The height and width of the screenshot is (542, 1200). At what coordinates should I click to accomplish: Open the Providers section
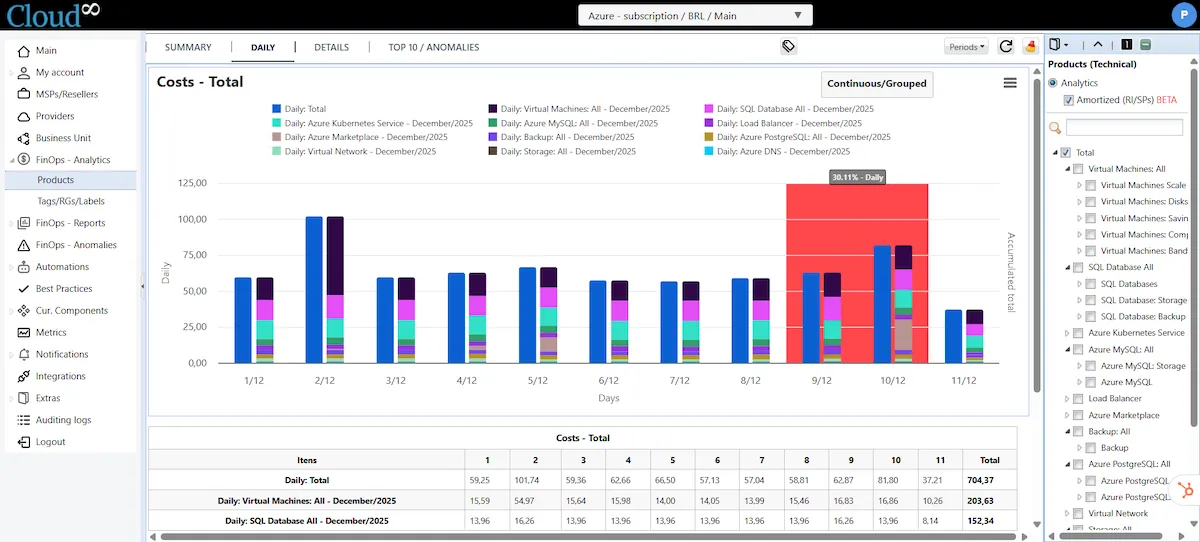coord(54,116)
